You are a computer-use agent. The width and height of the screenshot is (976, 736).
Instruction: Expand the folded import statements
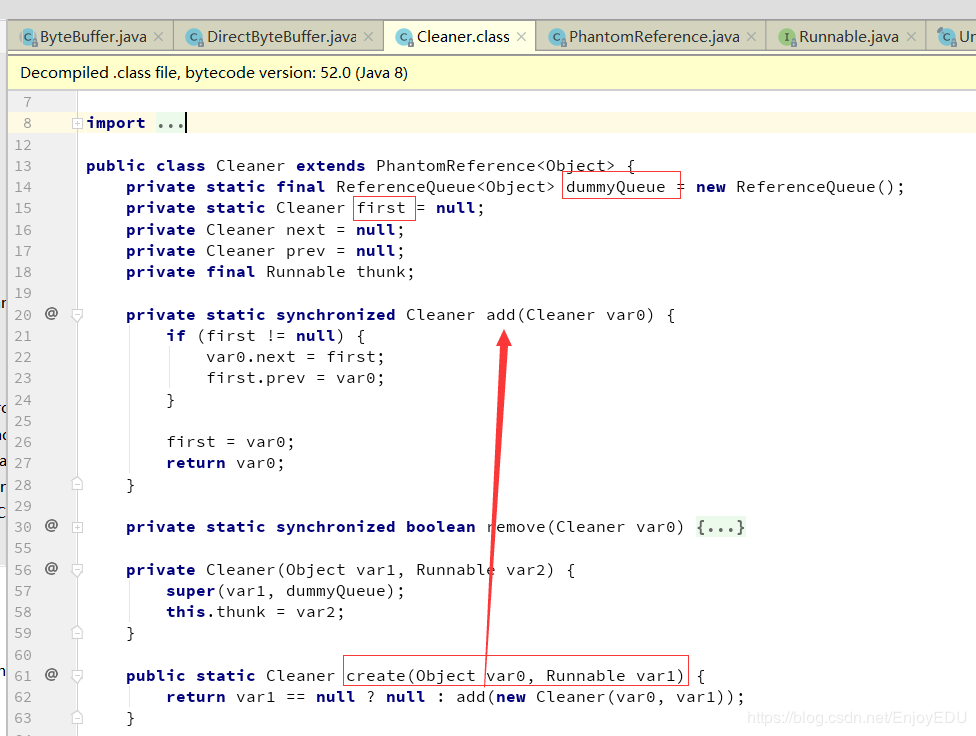pyautogui.click(x=77, y=123)
